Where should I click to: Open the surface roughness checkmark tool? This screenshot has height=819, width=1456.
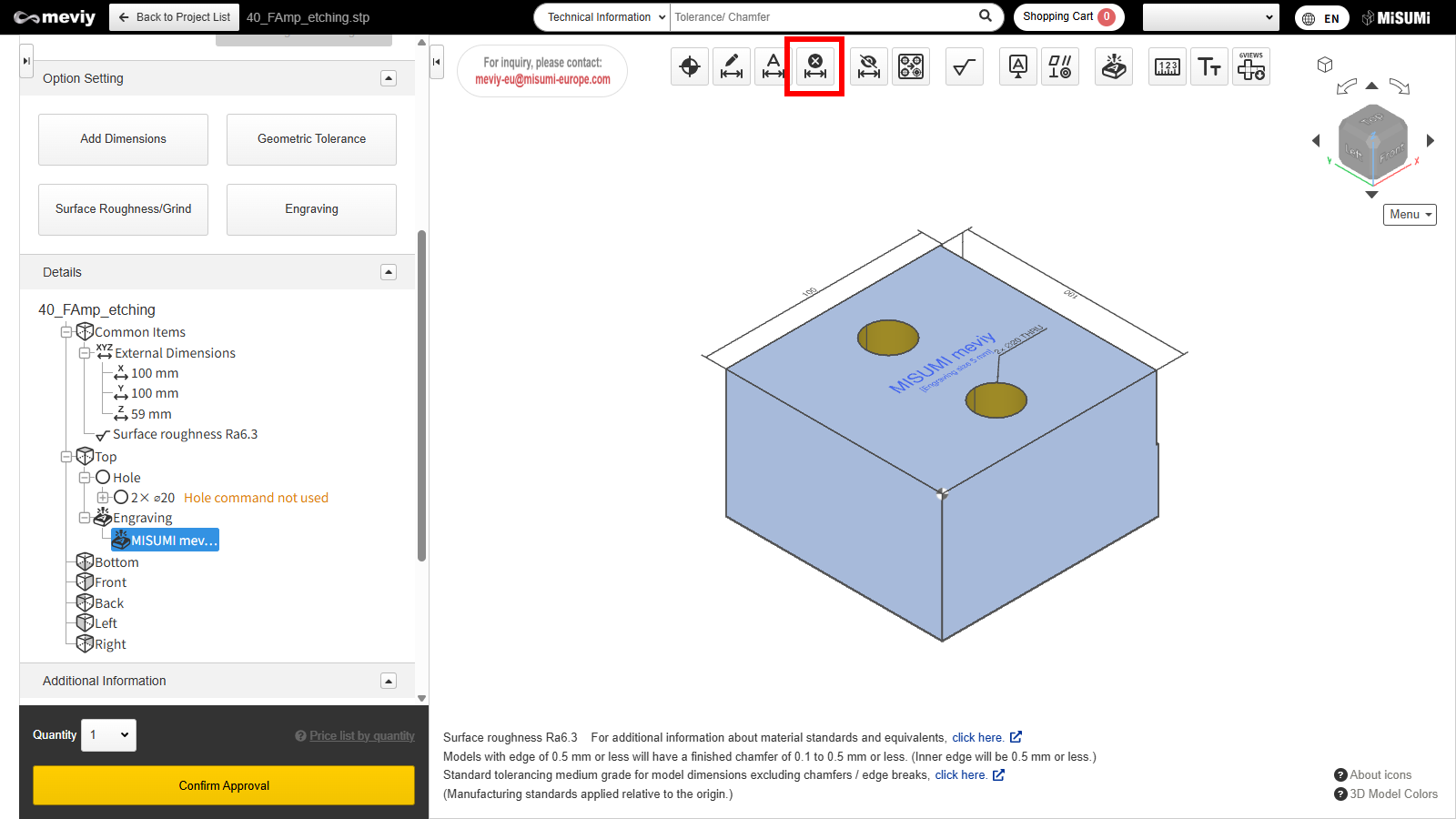[965, 66]
